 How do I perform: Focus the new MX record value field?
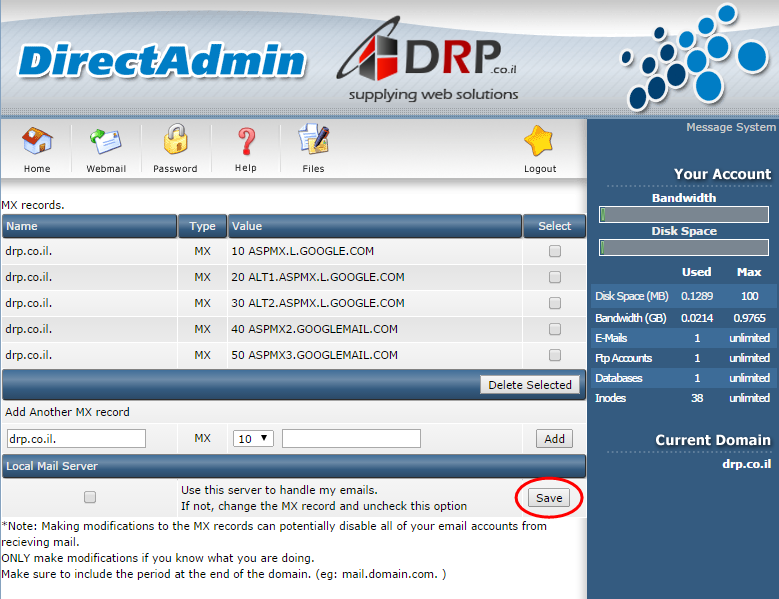coord(351,439)
